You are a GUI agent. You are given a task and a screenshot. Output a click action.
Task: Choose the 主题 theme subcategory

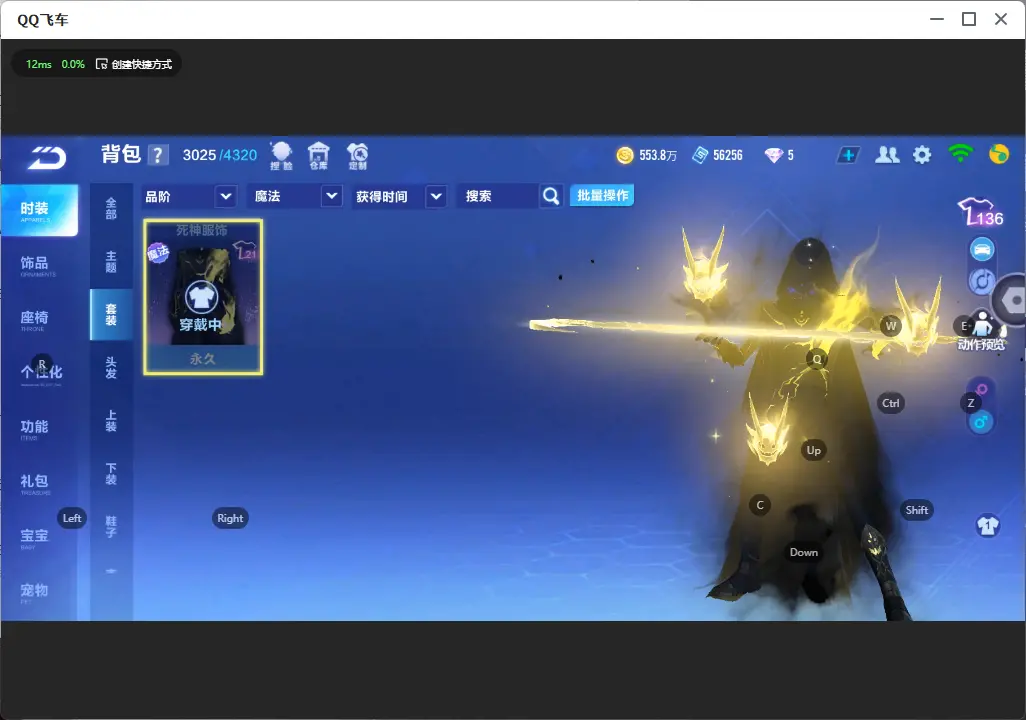pos(111,262)
